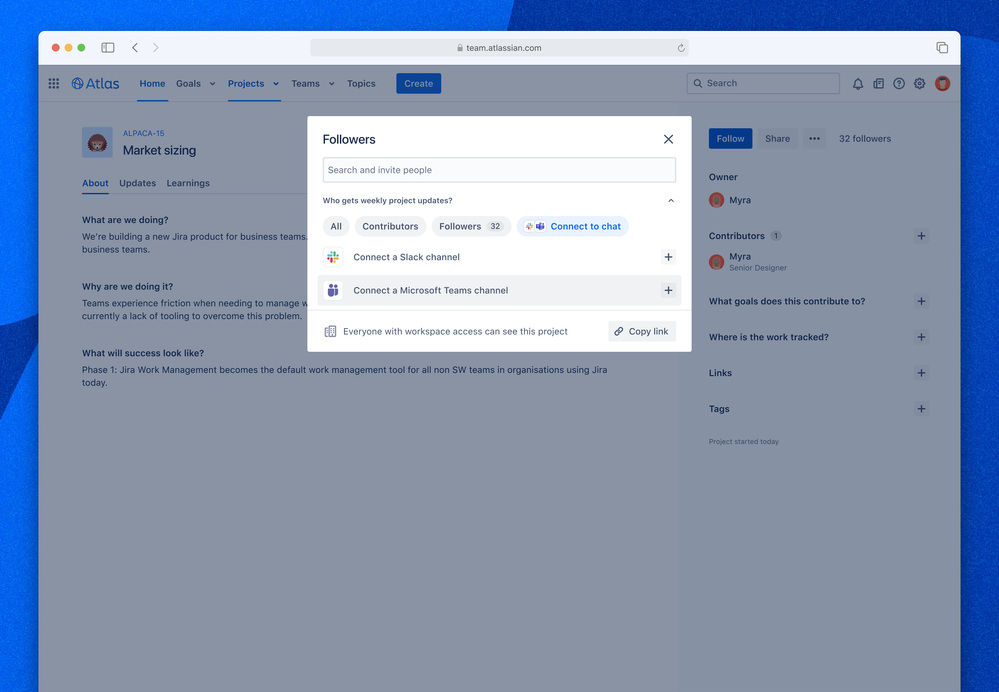Open the user profile avatar

coord(942,83)
